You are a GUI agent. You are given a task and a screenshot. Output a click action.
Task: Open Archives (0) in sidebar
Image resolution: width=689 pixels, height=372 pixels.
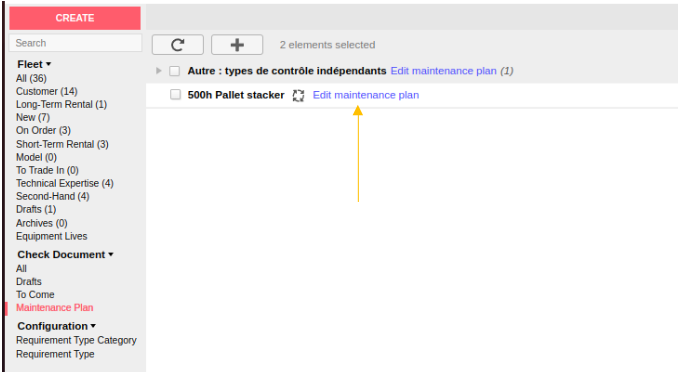point(41,223)
